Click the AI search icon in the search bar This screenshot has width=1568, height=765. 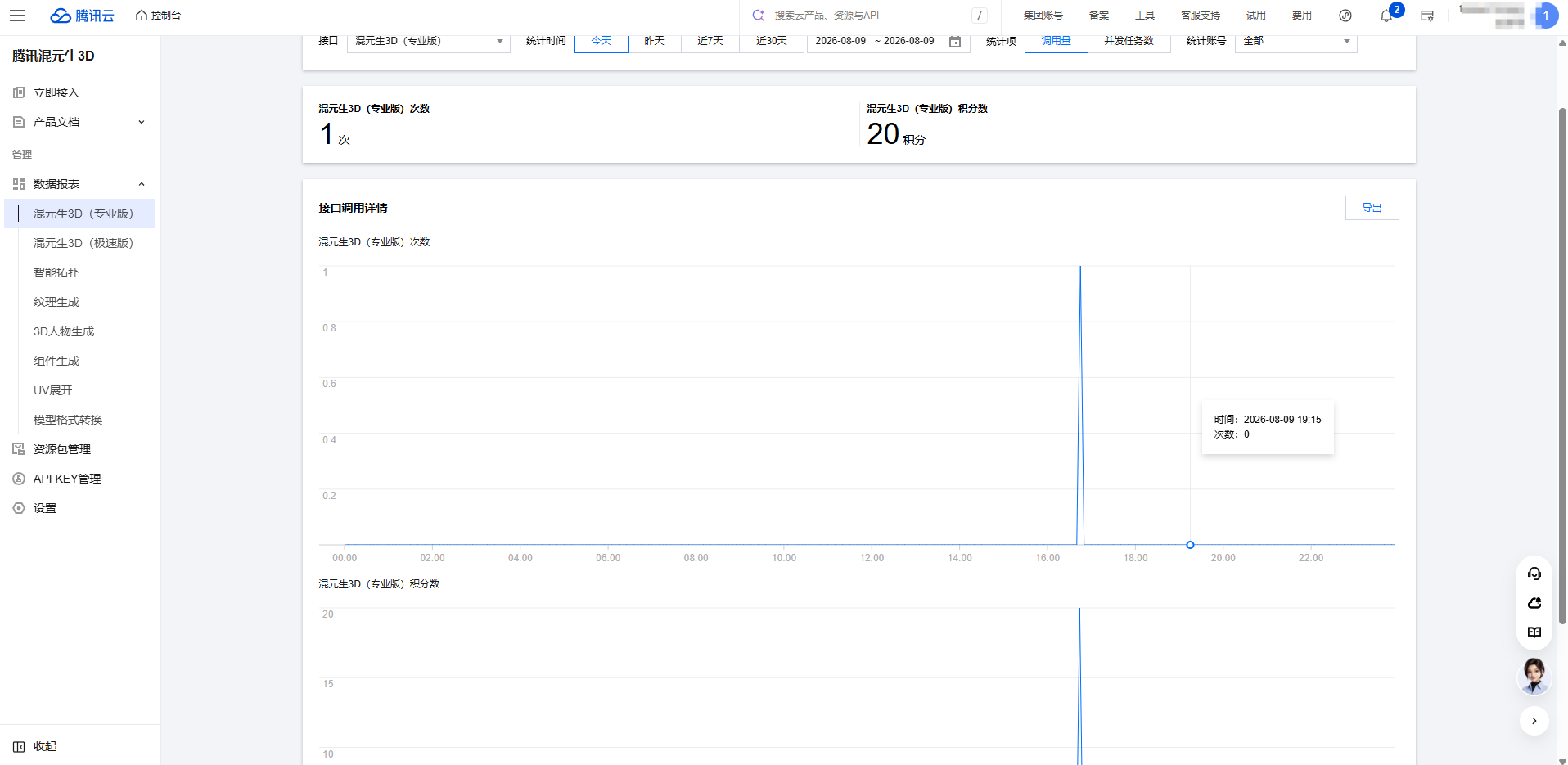(x=759, y=16)
